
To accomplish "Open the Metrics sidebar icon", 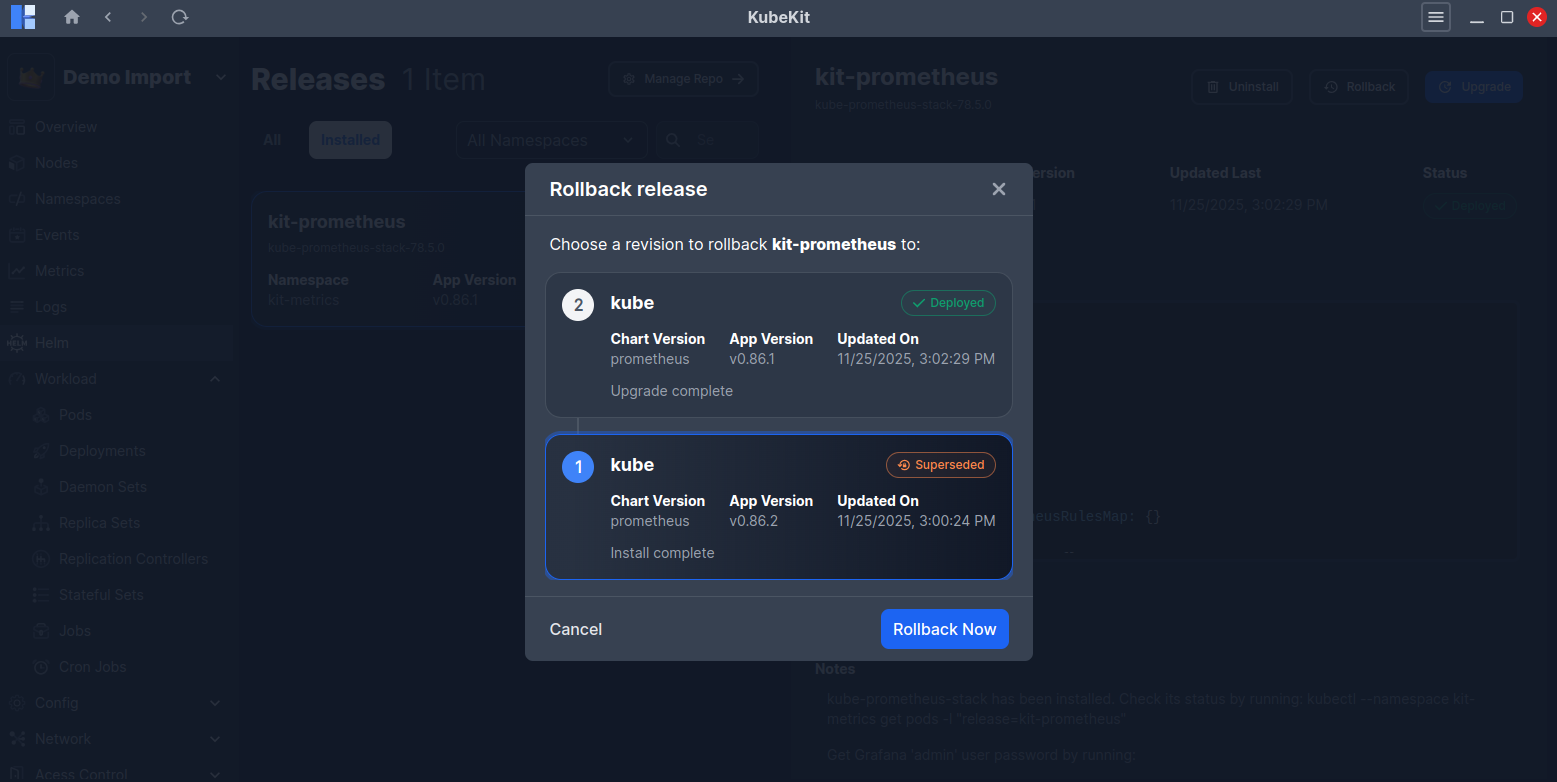I will (19, 270).
